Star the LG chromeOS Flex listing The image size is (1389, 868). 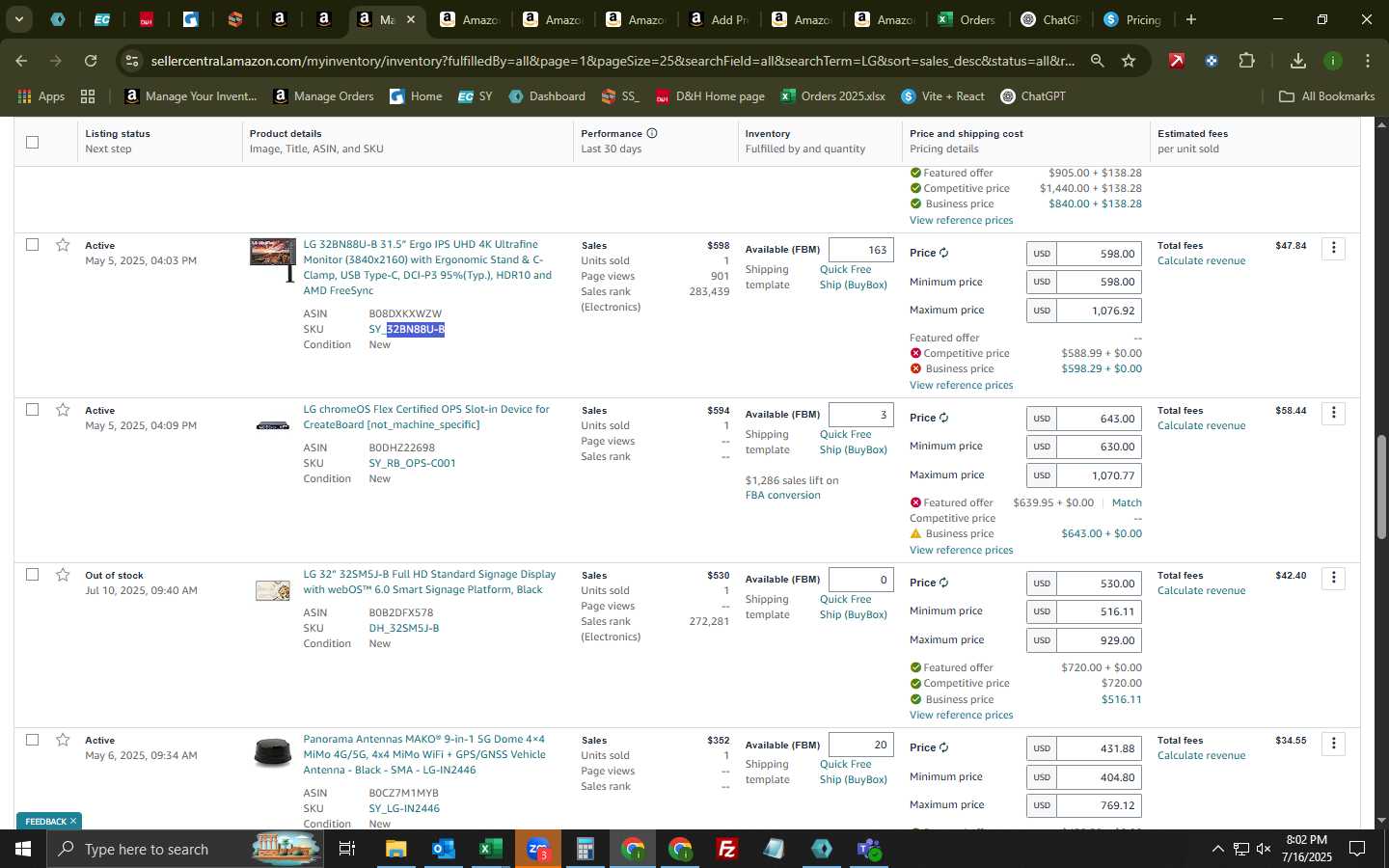pos(63,410)
